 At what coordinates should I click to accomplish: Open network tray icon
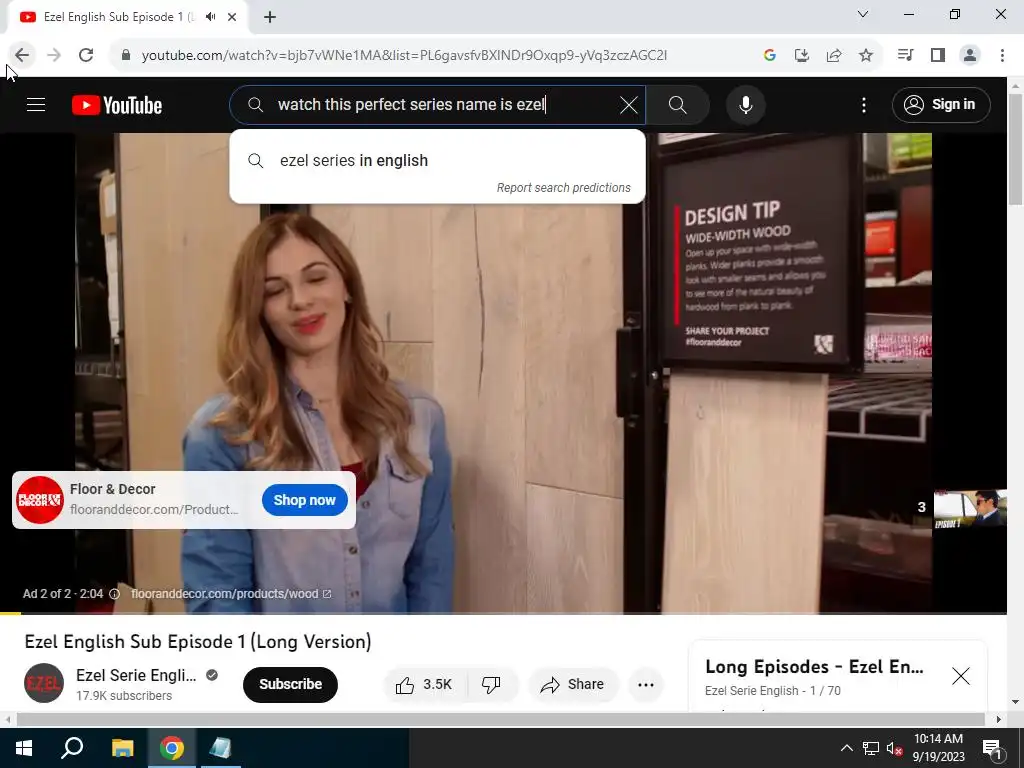click(871, 748)
